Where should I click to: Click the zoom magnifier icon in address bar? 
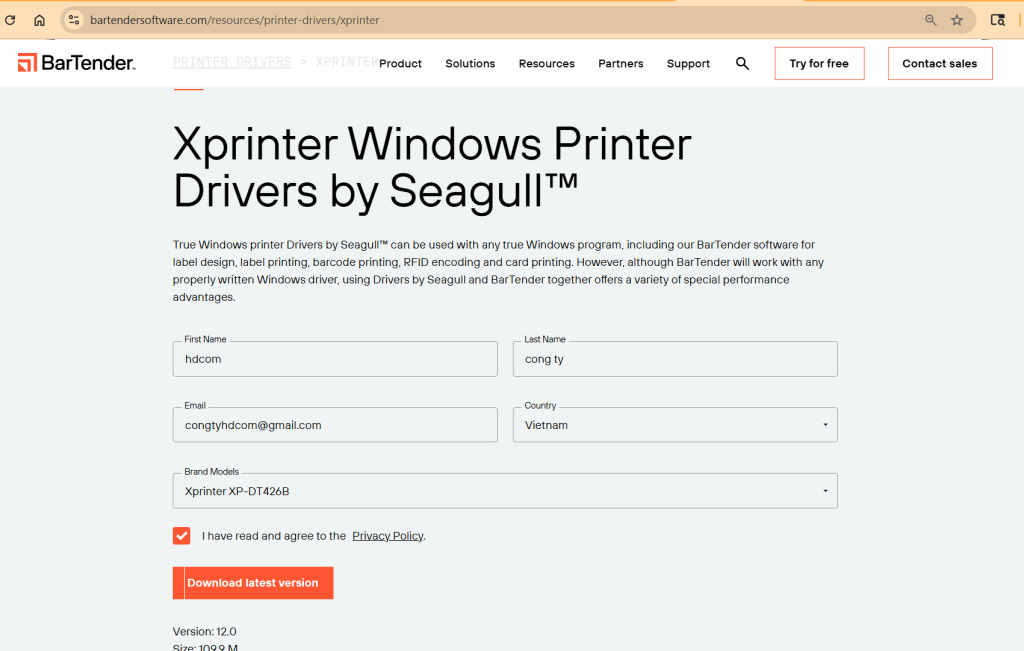coord(931,20)
